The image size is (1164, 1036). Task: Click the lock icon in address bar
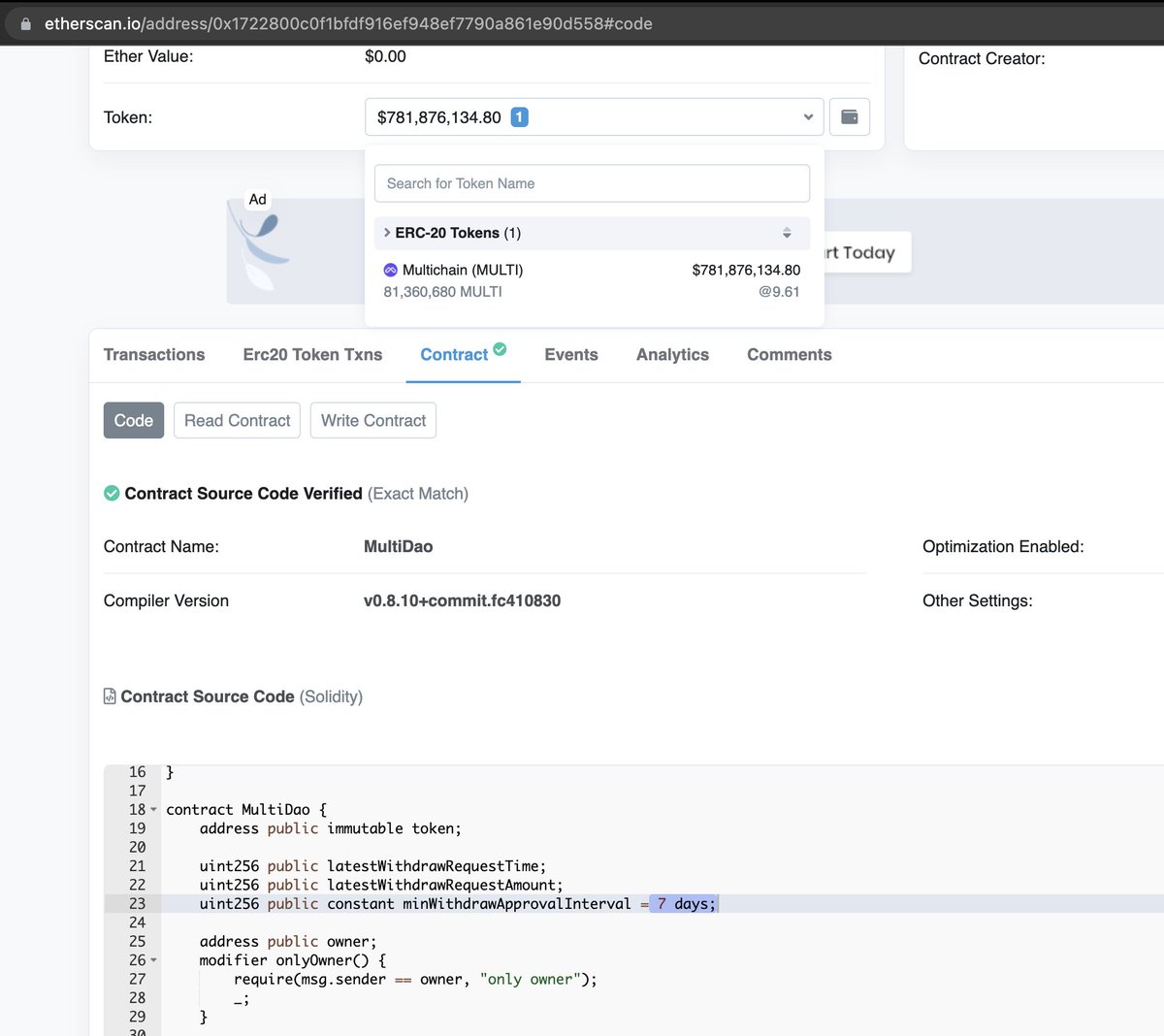coord(26,23)
